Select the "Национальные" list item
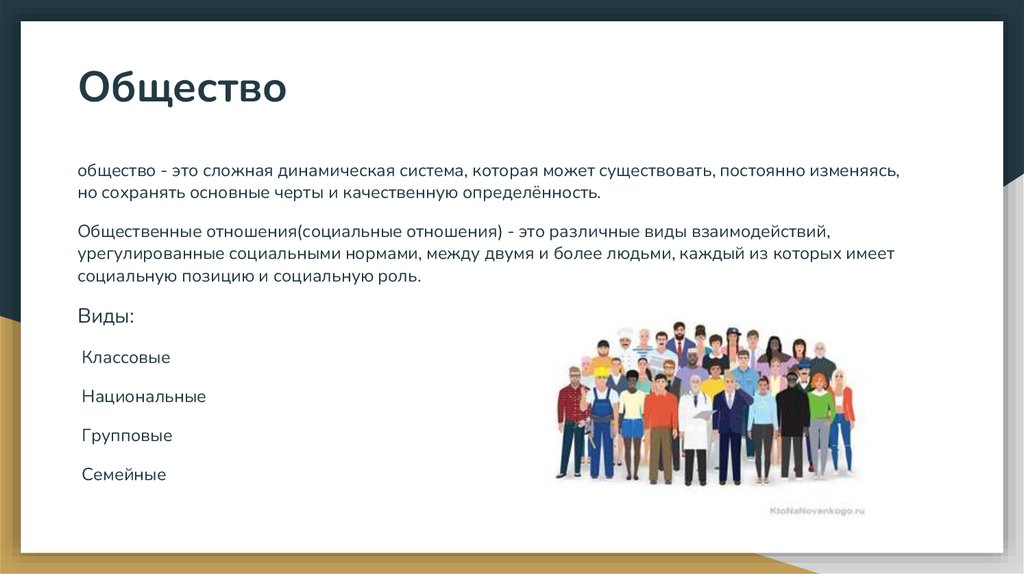The image size is (1024, 574). 144,396
